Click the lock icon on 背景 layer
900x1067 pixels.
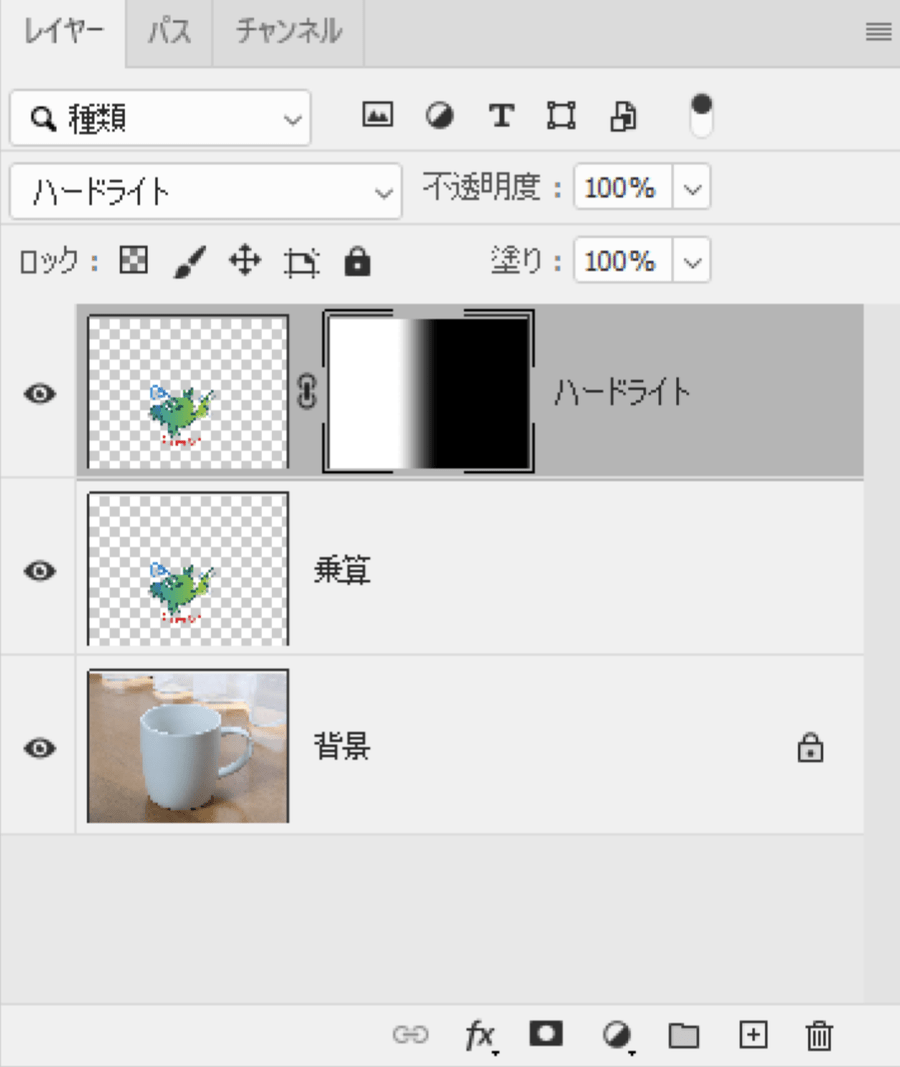[x=810, y=747]
